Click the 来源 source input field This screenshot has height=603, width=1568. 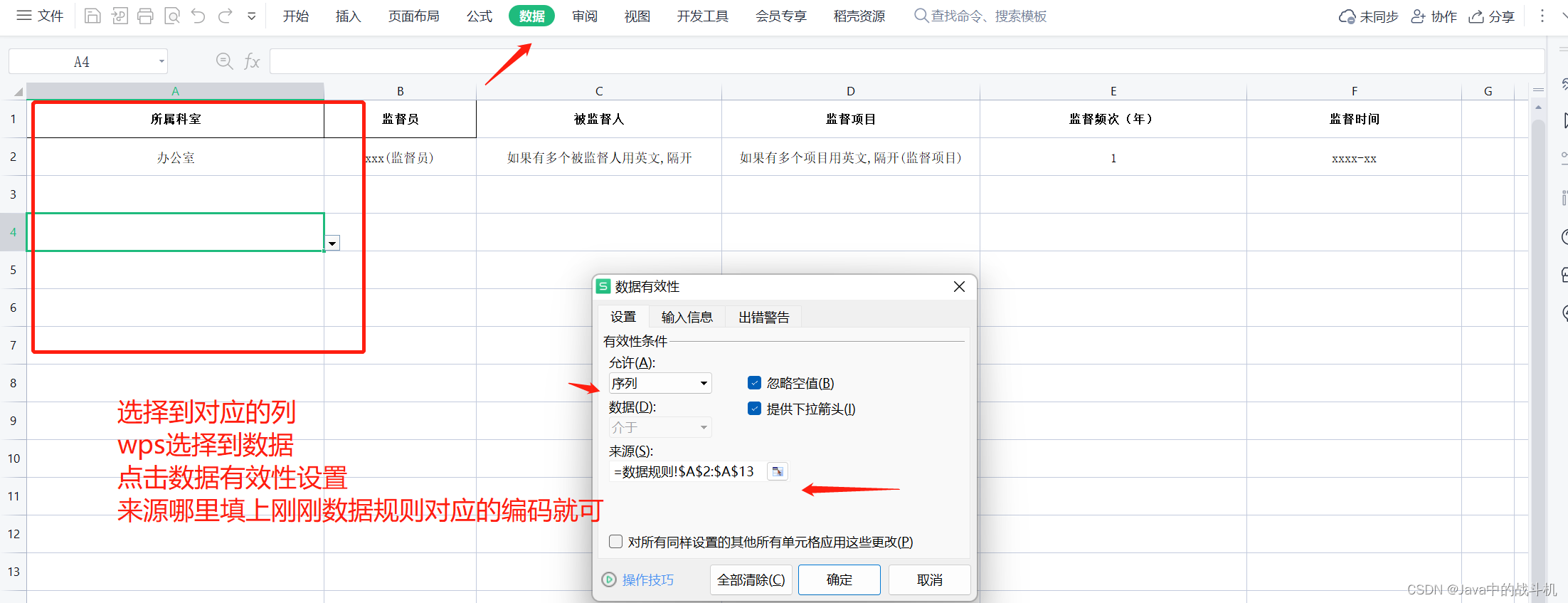[688, 471]
